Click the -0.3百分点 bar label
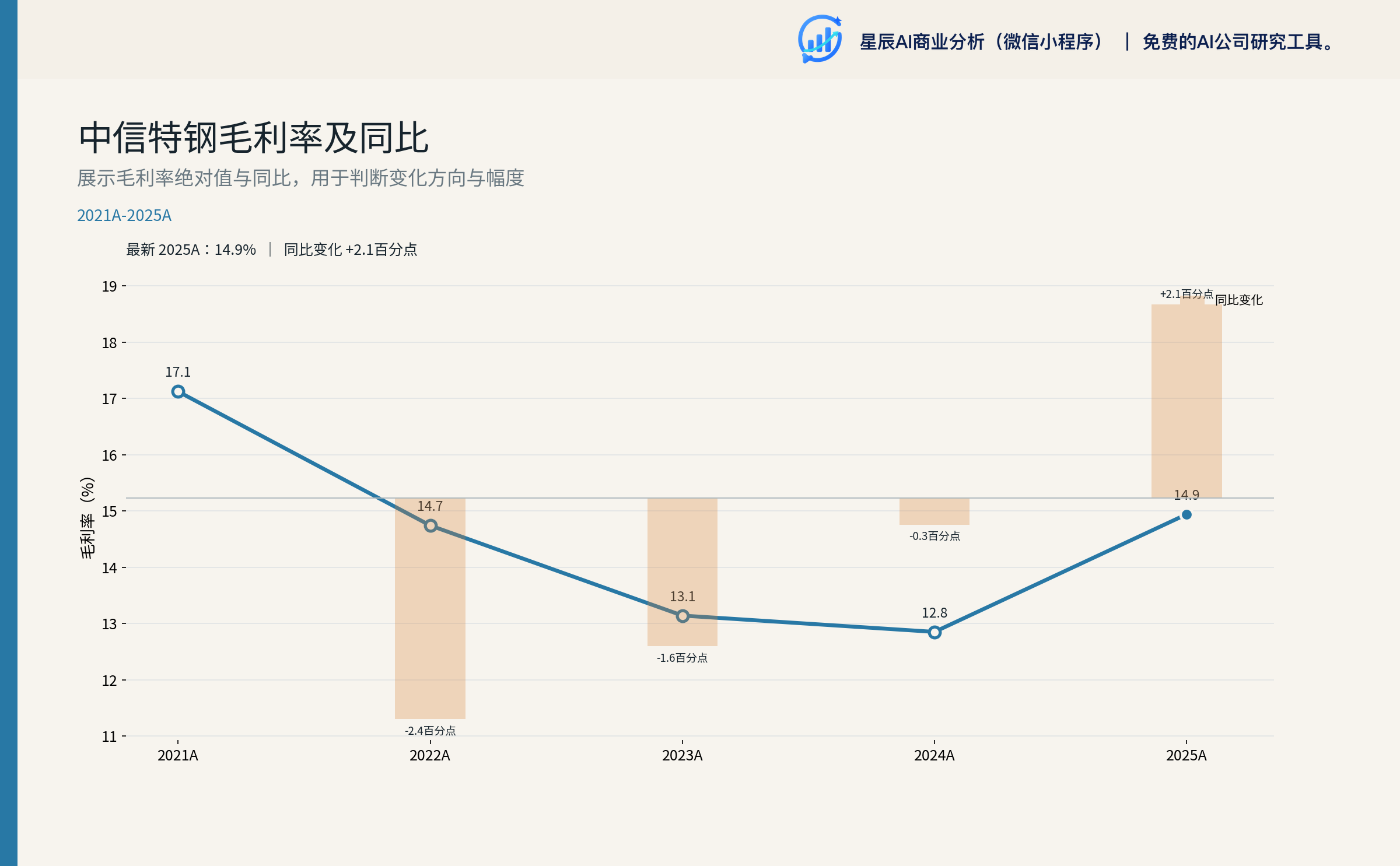This screenshot has height=866, width=1400. (935, 536)
